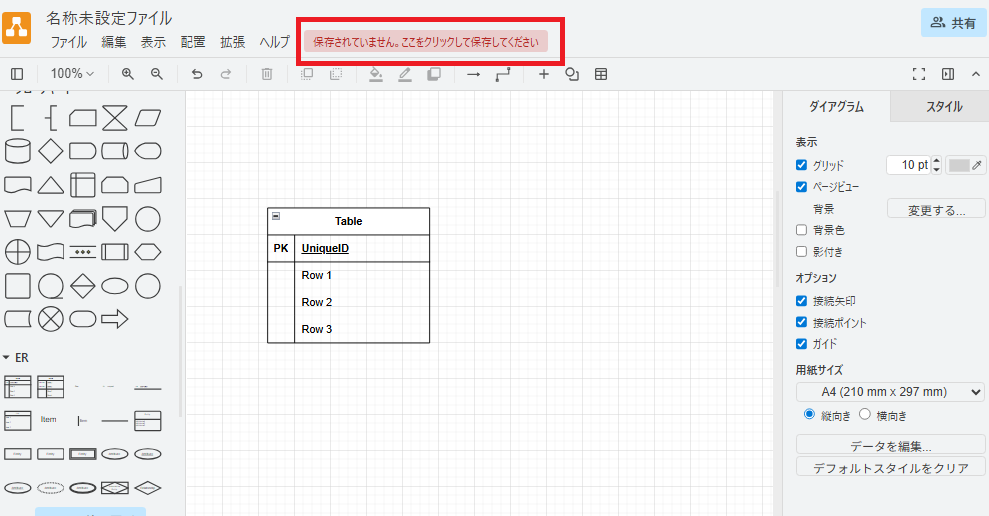Screen dimensions: 989x516
Task: Switch to the スタイル tab
Action: pyautogui.click(x=943, y=107)
